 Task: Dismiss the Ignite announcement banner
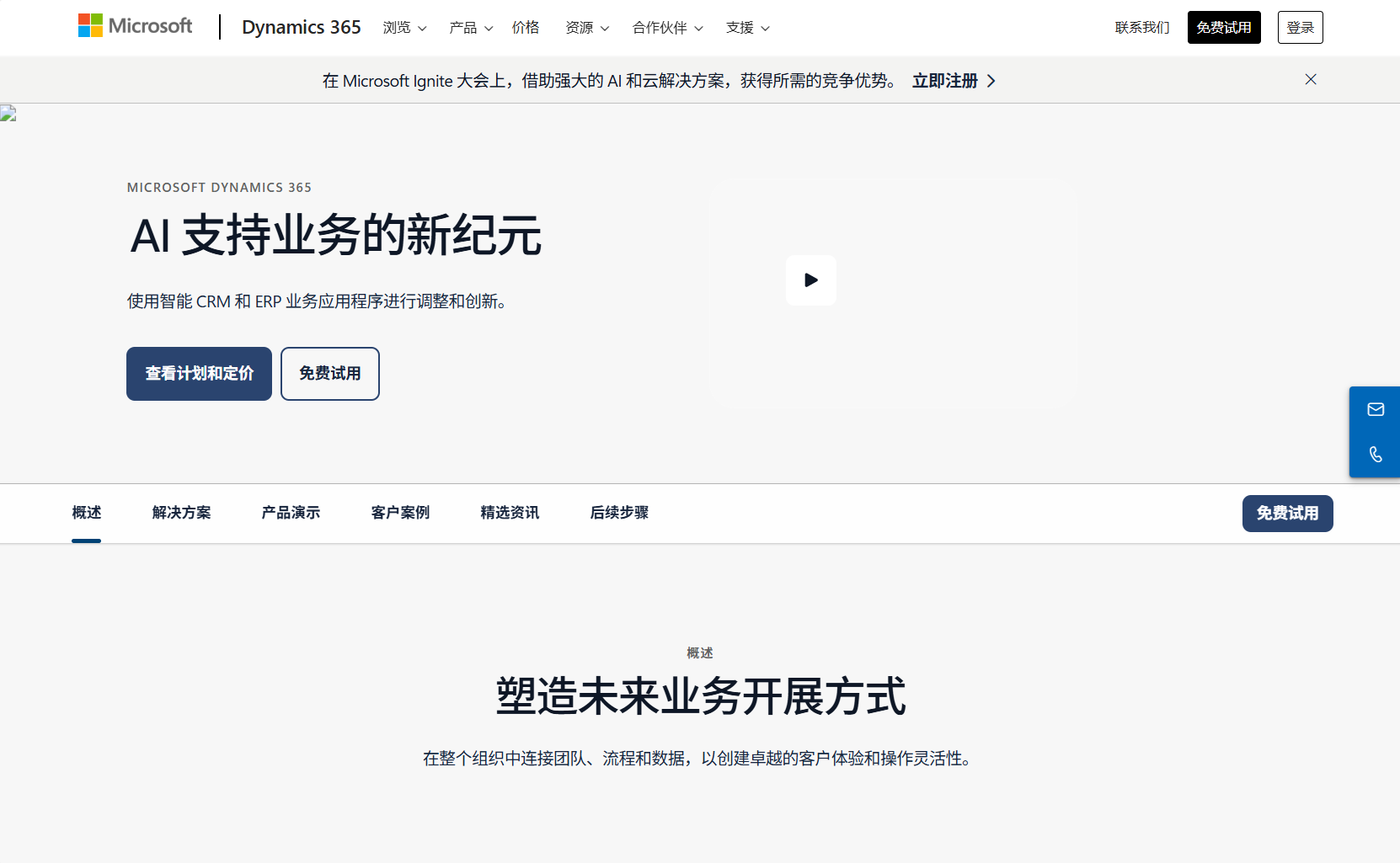[1310, 80]
